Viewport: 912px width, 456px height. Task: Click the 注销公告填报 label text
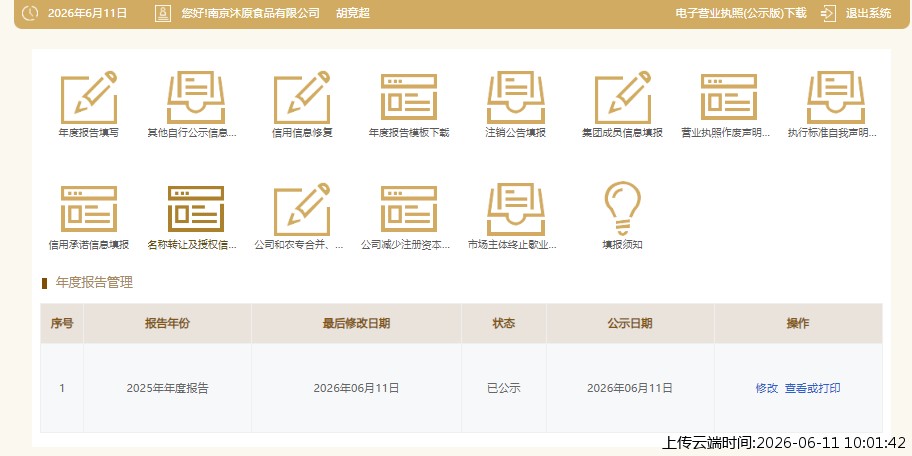coord(516,133)
